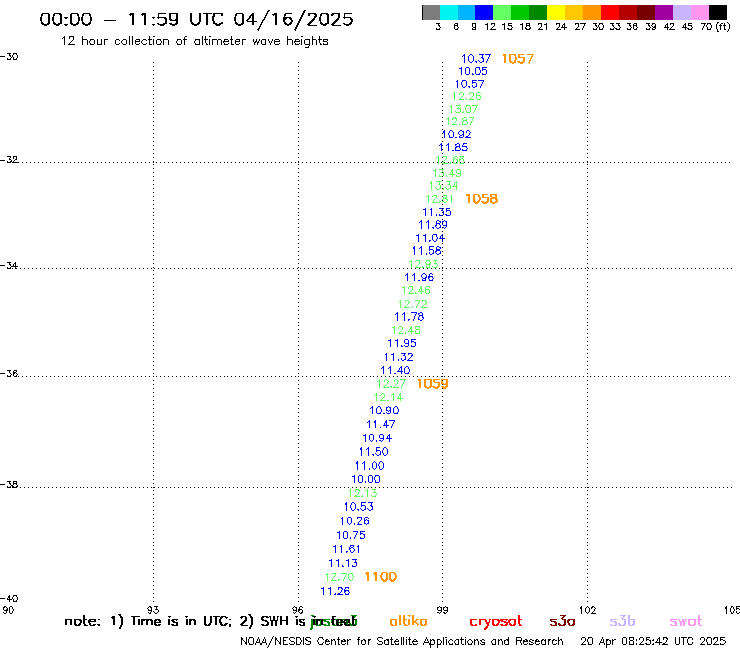Image resolution: width=740 pixels, height=650 pixels.
Task: Click the 12.27 green wave height
Action: pos(391,384)
